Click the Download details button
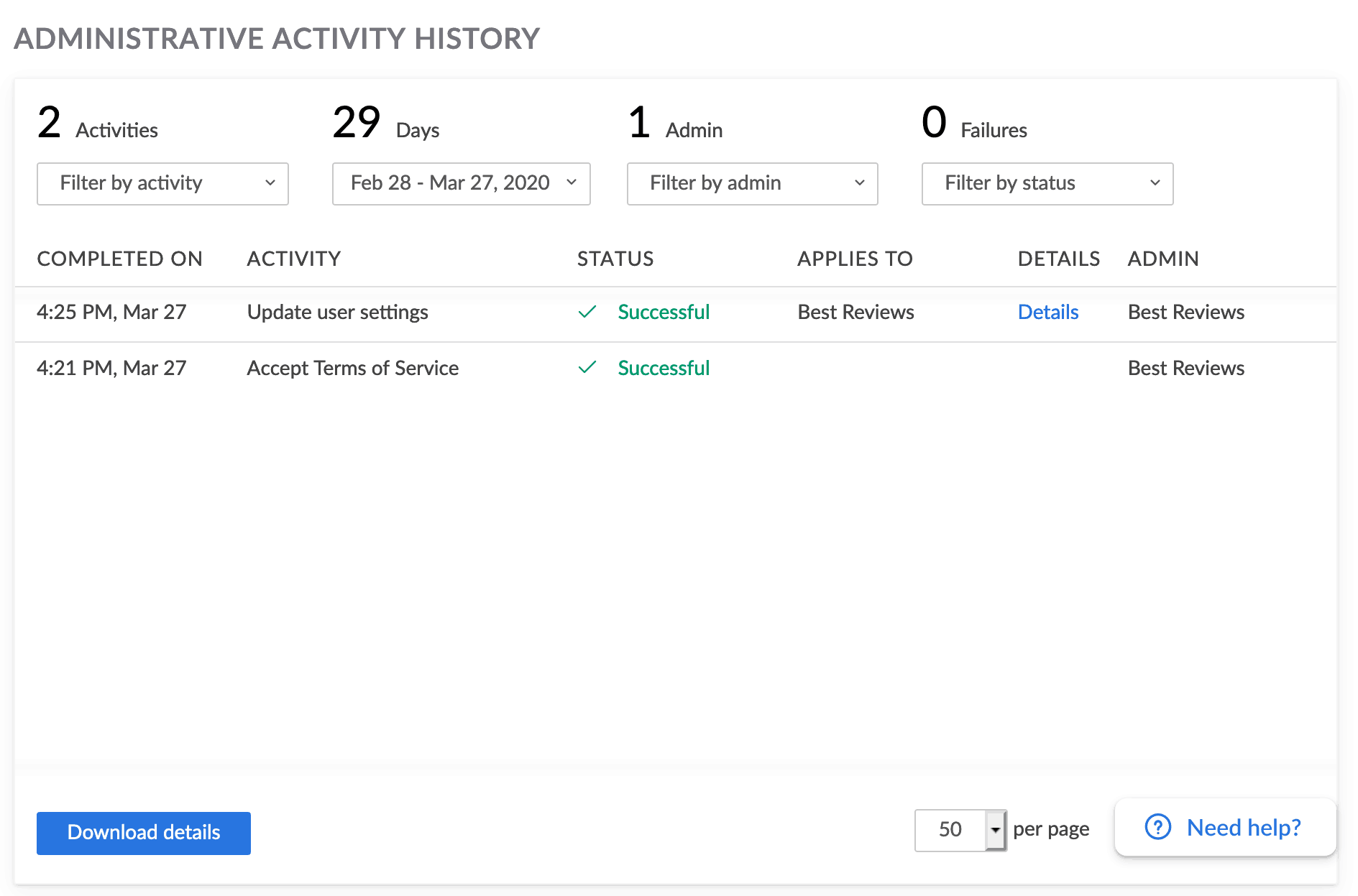 (x=143, y=833)
